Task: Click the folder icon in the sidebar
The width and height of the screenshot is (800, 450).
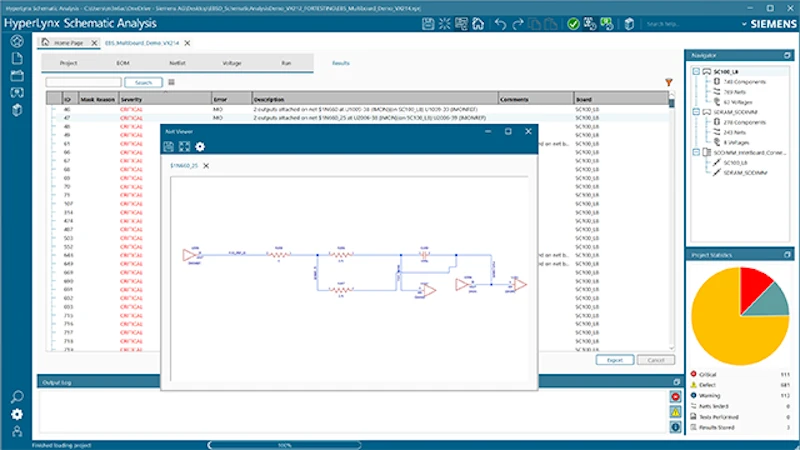Action: 17,76
